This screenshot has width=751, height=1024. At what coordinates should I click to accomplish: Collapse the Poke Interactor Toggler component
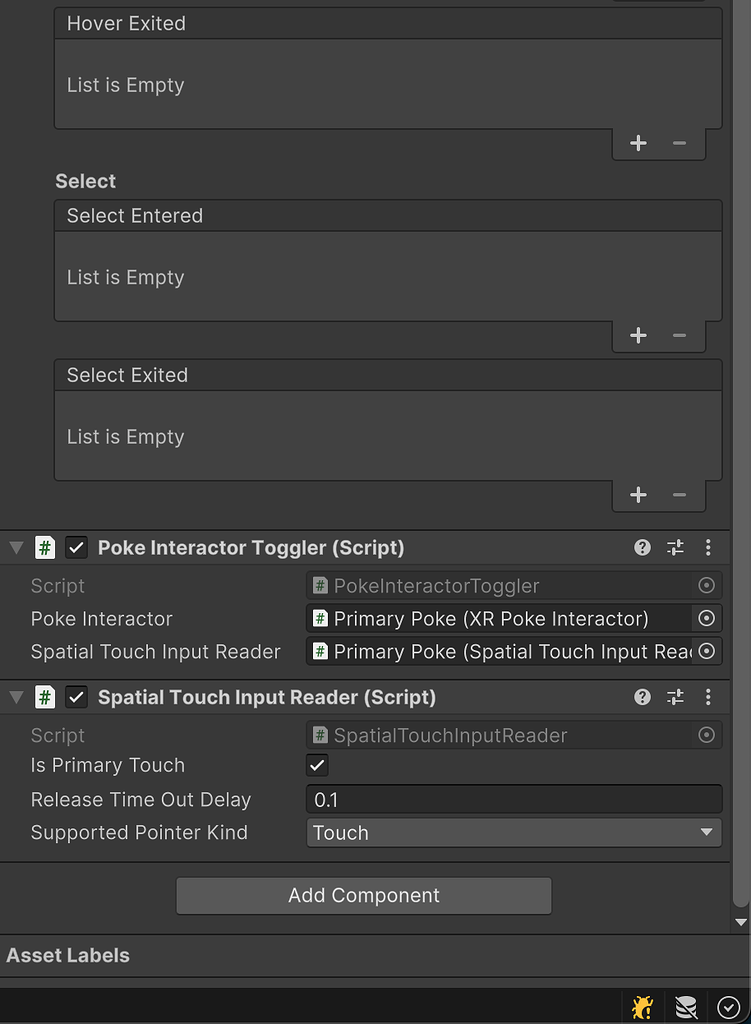pos(16,548)
